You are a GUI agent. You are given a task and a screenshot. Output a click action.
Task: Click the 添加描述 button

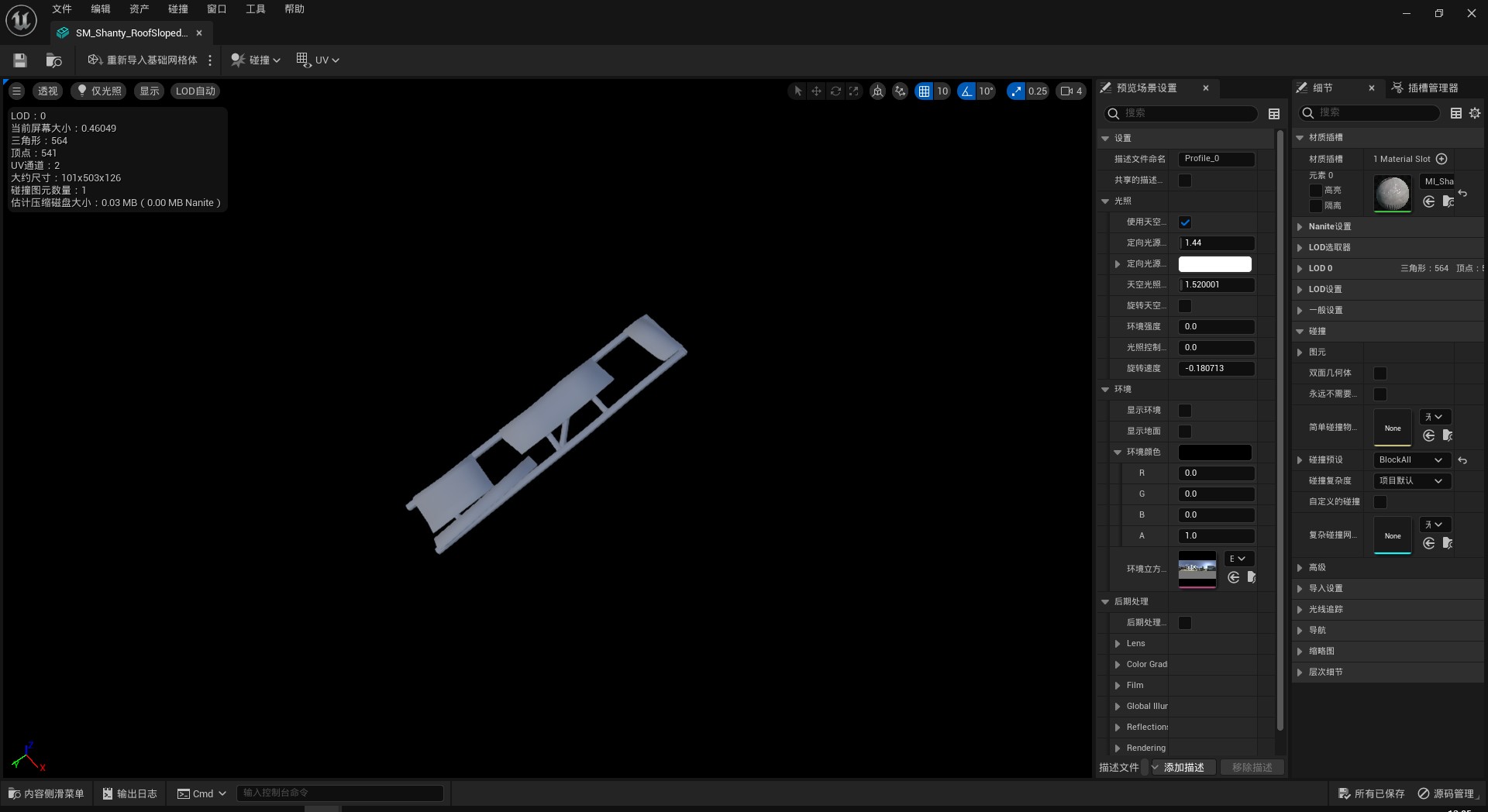(1183, 767)
